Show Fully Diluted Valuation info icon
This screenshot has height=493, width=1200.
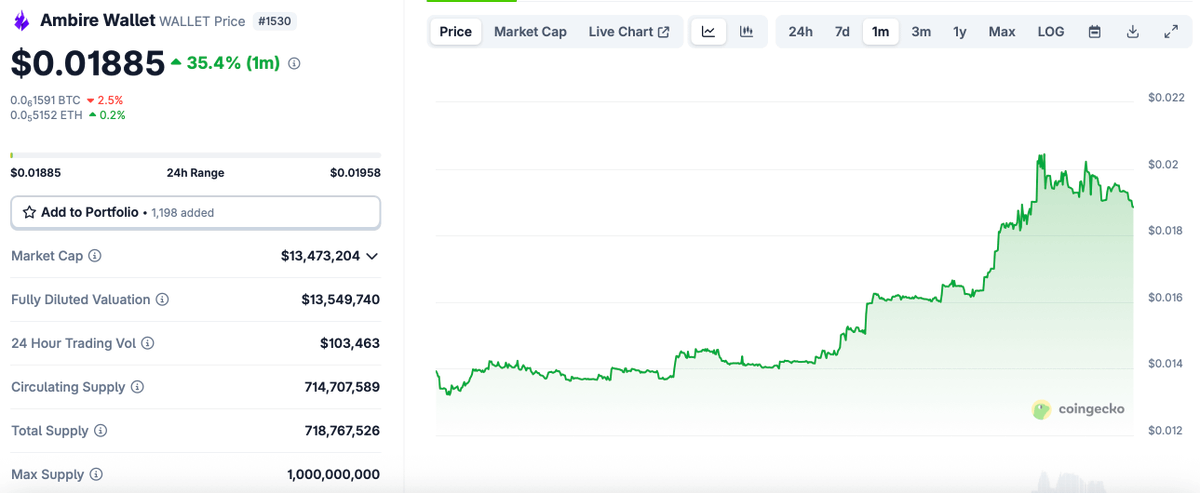click(x=162, y=300)
